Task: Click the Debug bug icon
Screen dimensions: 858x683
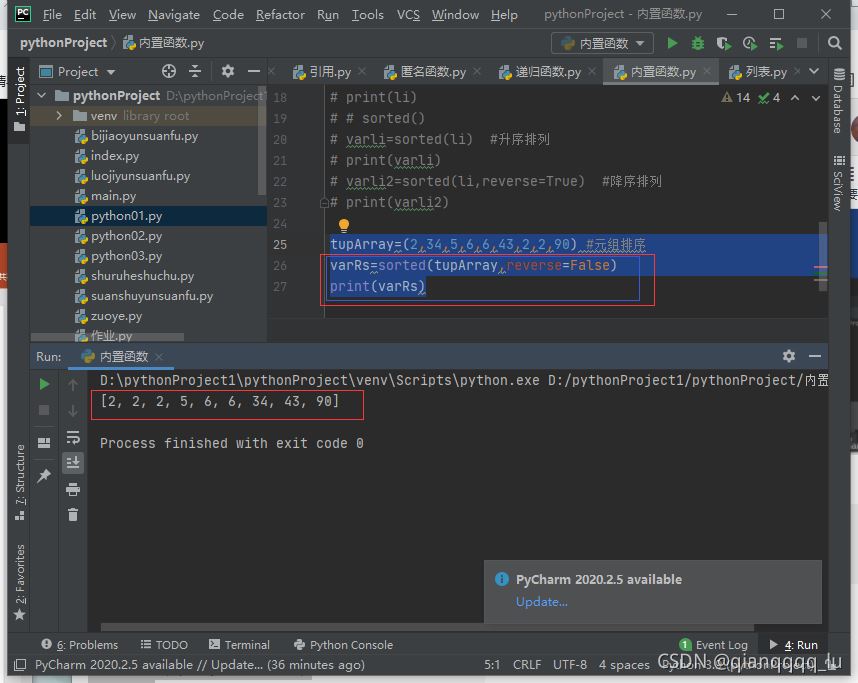Action: coord(698,43)
